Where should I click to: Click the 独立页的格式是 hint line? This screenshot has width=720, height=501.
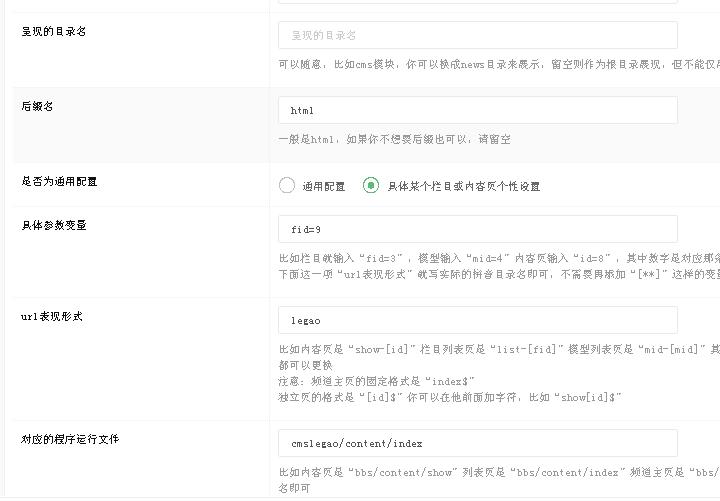(x=450, y=397)
